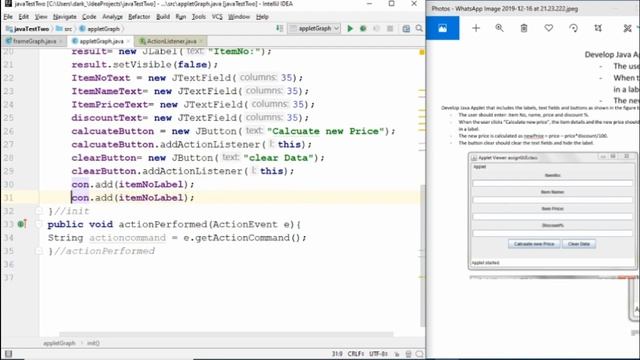The image size is (640, 360).
Task: Open the IDE notifications bubble icon
Action: [419, 354]
